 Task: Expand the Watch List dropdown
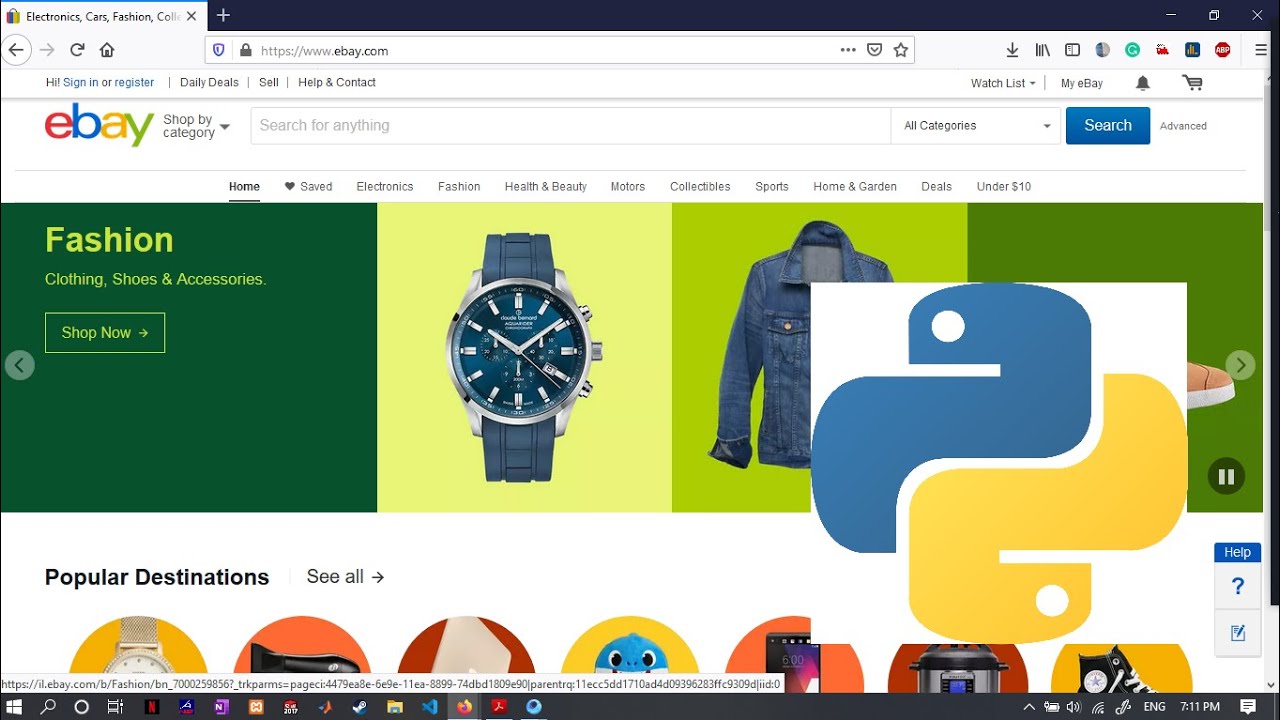[1004, 83]
